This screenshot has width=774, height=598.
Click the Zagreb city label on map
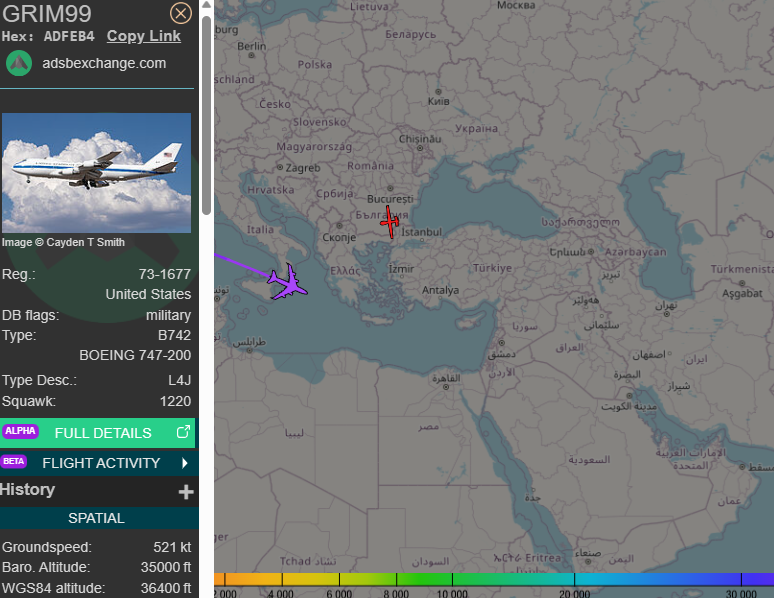(303, 168)
